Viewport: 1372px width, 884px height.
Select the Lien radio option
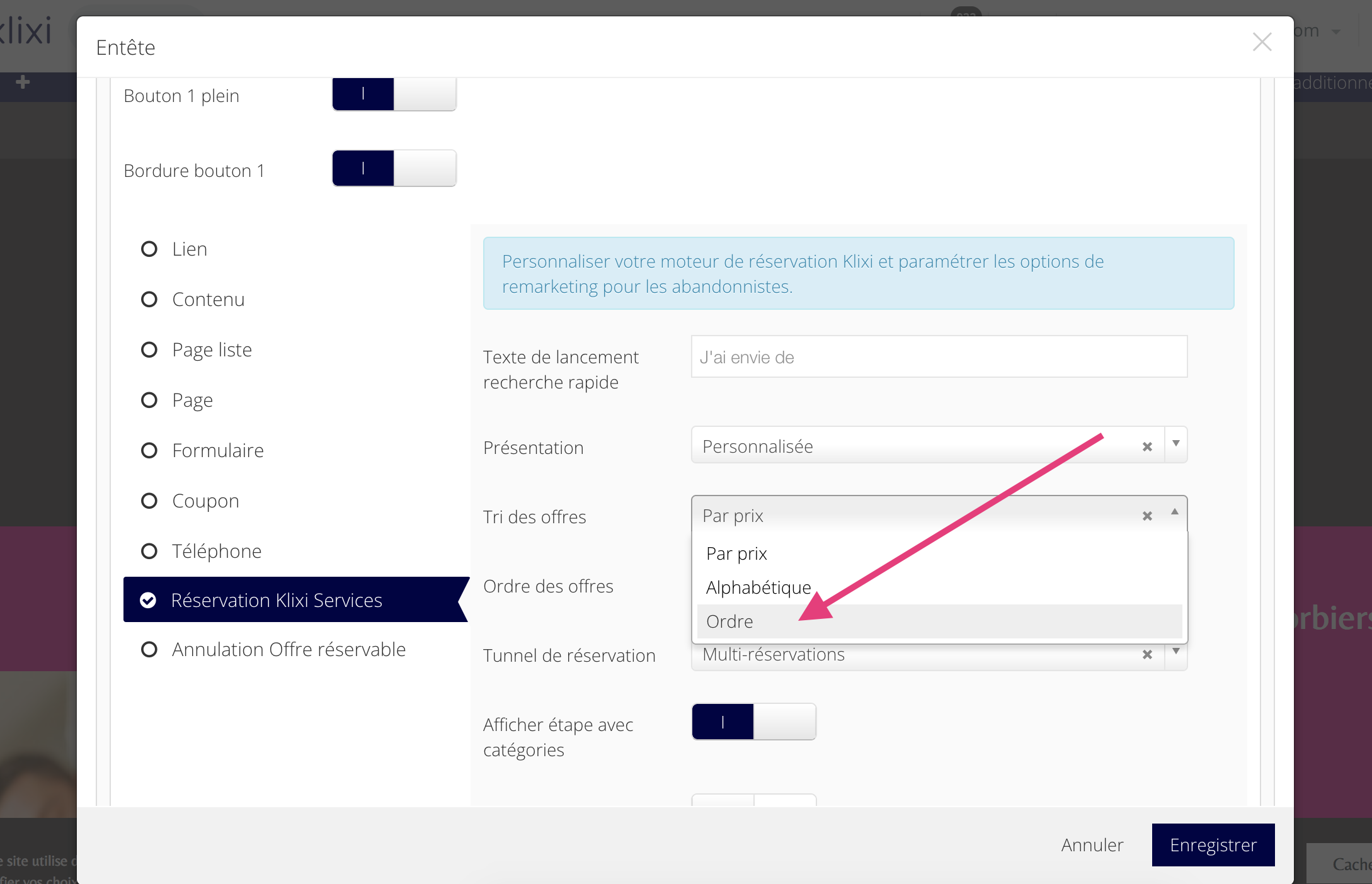(x=149, y=249)
